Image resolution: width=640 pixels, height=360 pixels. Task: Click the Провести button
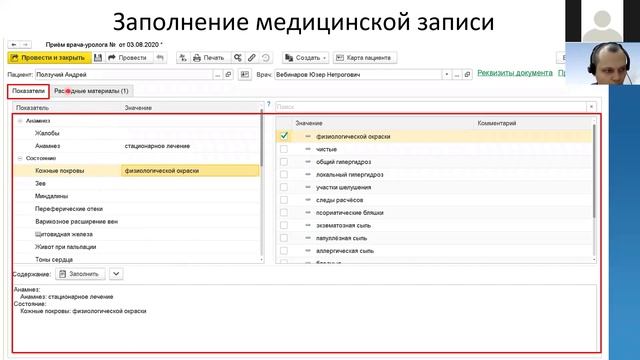click(x=129, y=58)
